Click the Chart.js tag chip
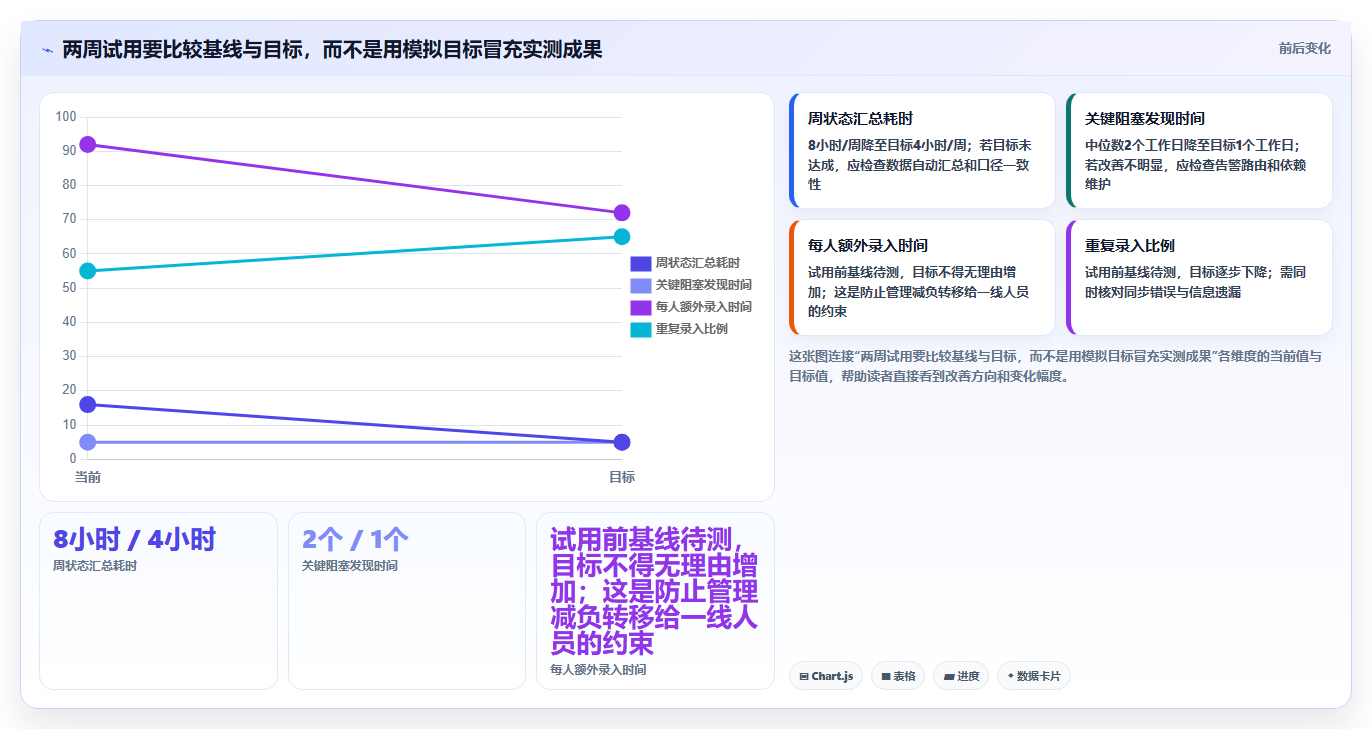Viewport: 1372px width, 729px height. (826, 676)
